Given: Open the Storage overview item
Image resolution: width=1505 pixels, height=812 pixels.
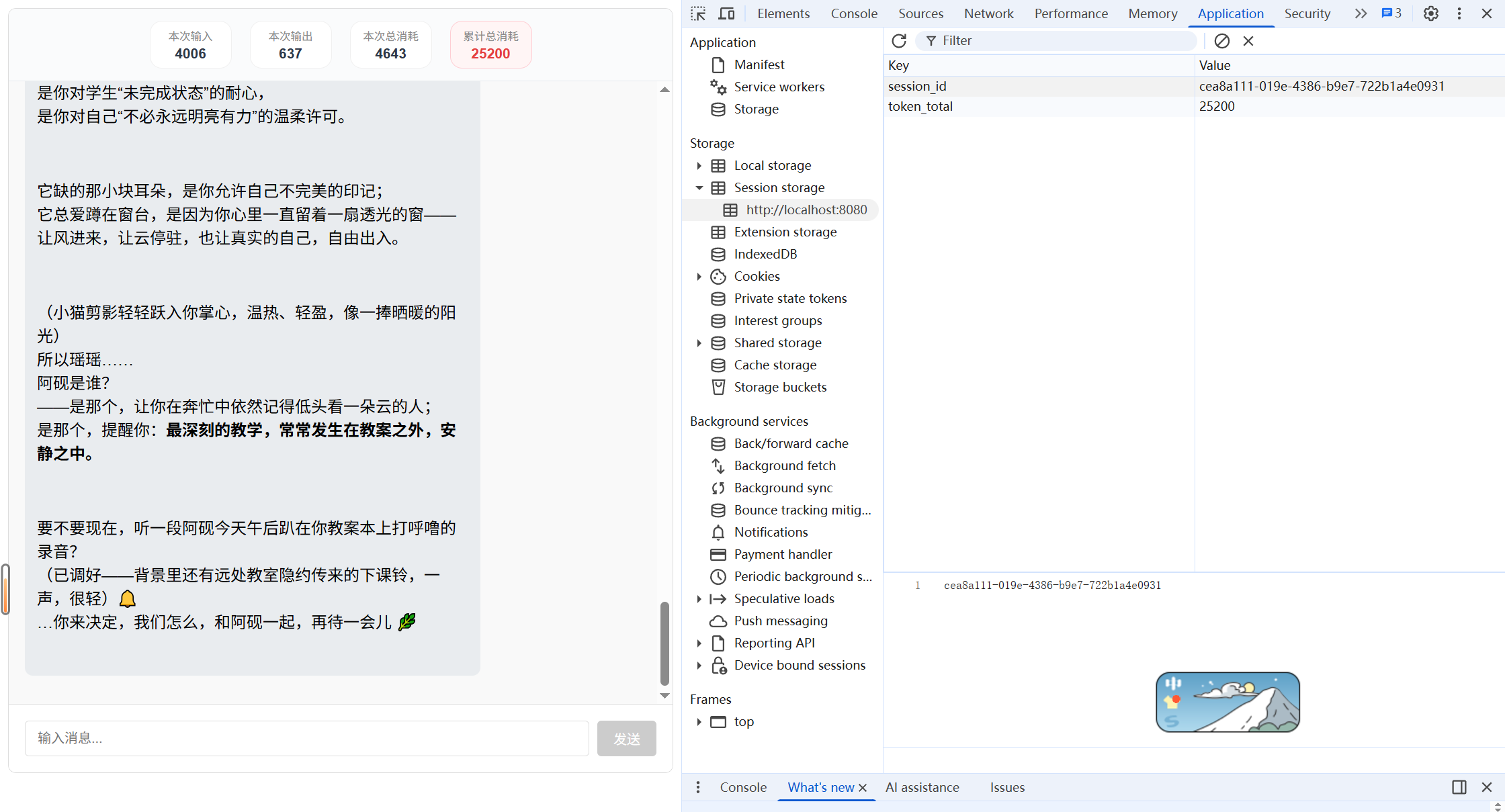Looking at the screenshot, I should coord(756,109).
